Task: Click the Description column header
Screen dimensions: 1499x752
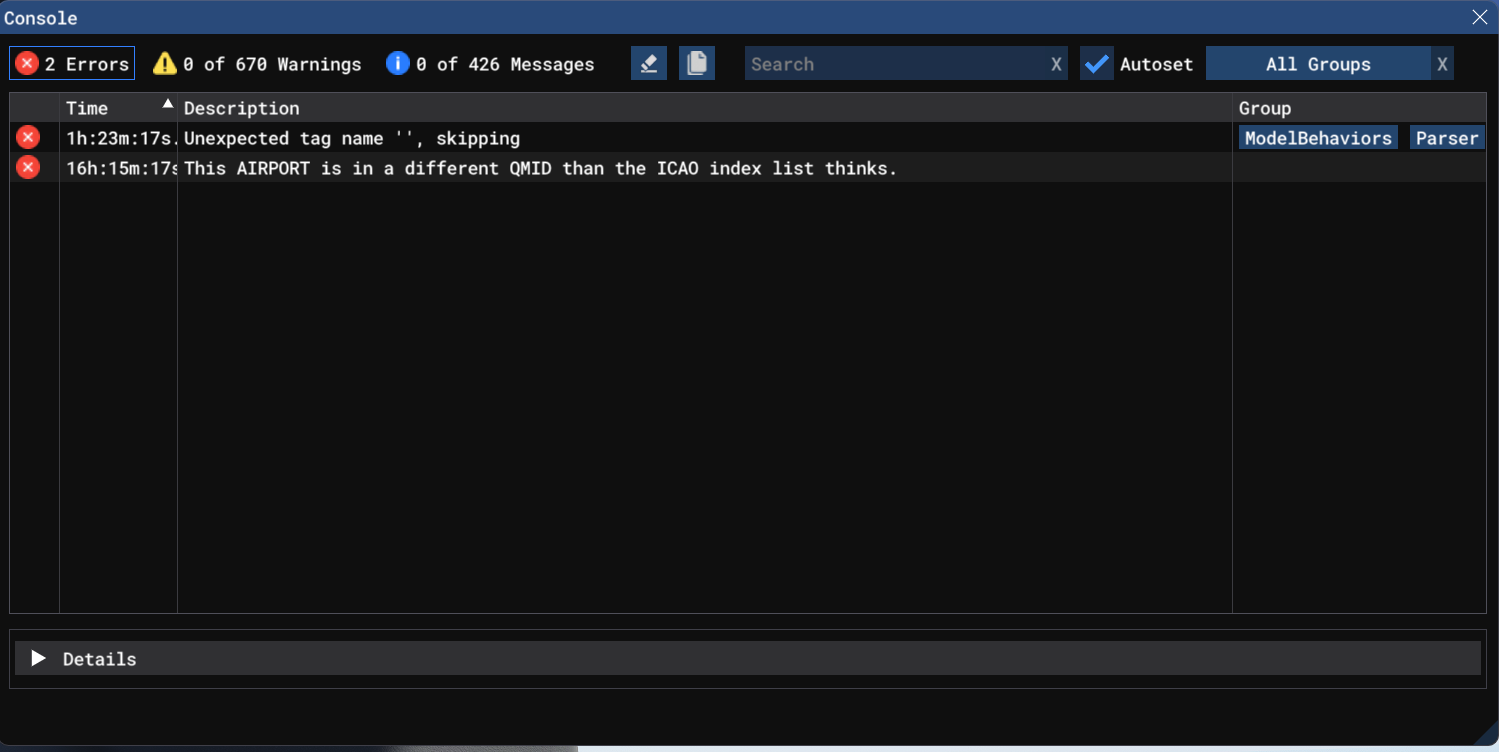Action: [242, 108]
